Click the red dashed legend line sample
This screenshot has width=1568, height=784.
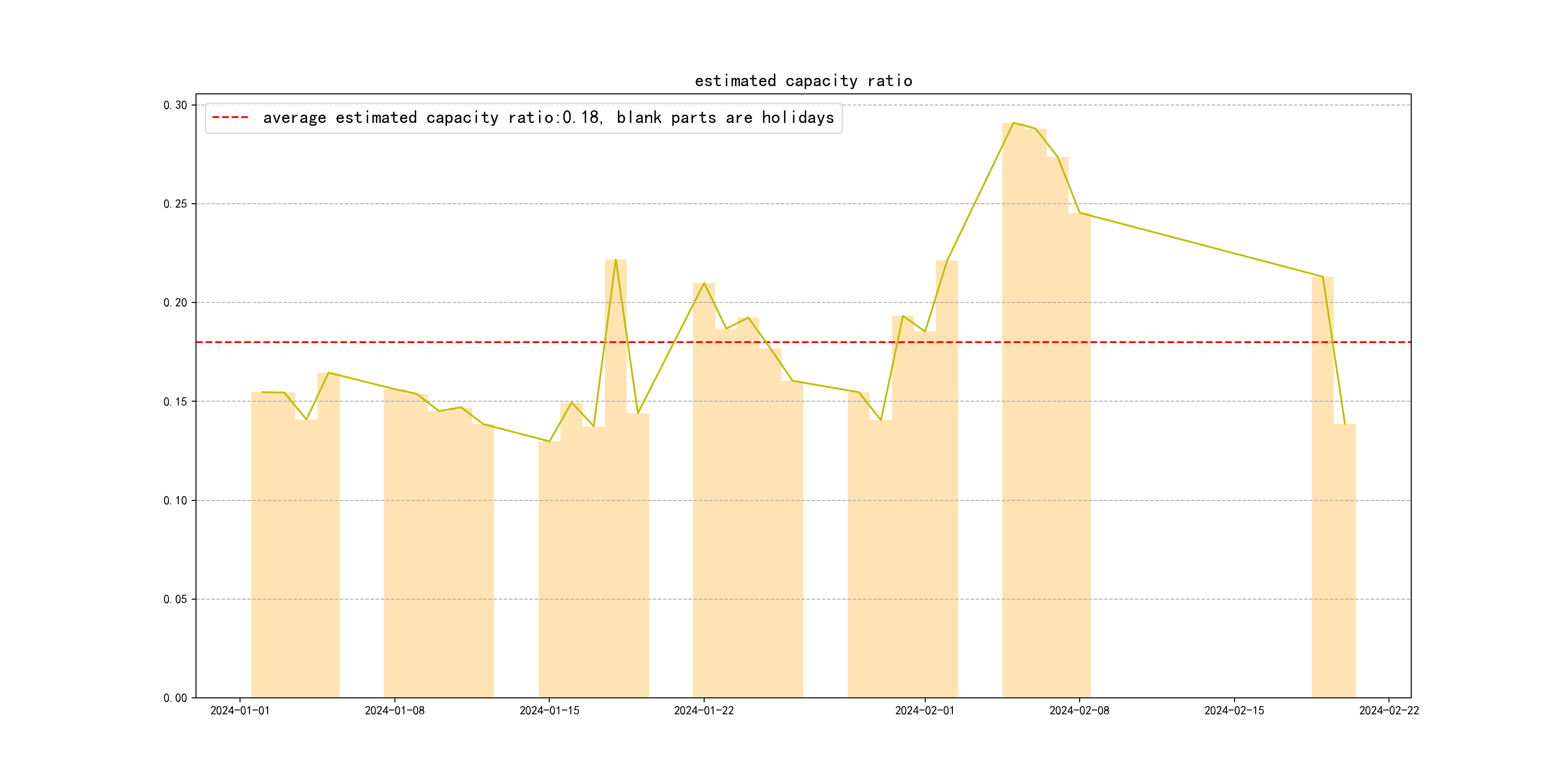(230, 118)
